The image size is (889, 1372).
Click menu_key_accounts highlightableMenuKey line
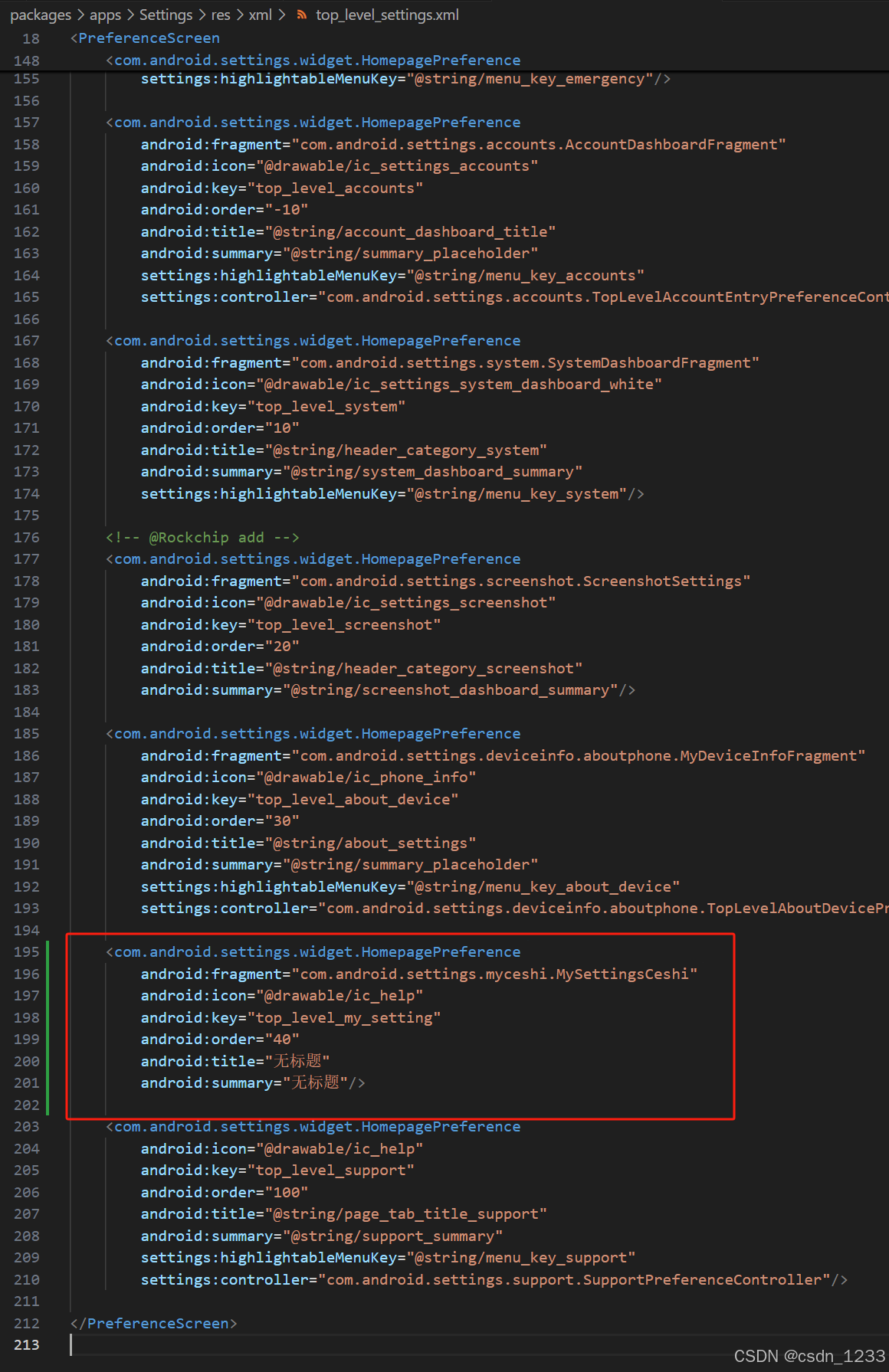pyautogui.click(x=392, y=276)
